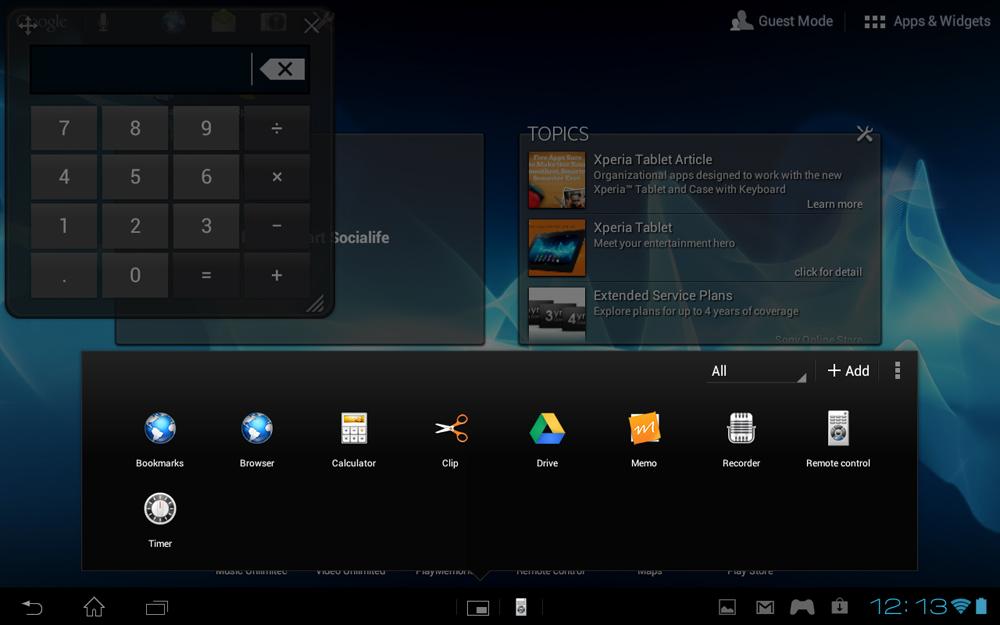This screenshot has height=625, width=1000.
Task: Tap calculator minus key
Action: [277, 226]
